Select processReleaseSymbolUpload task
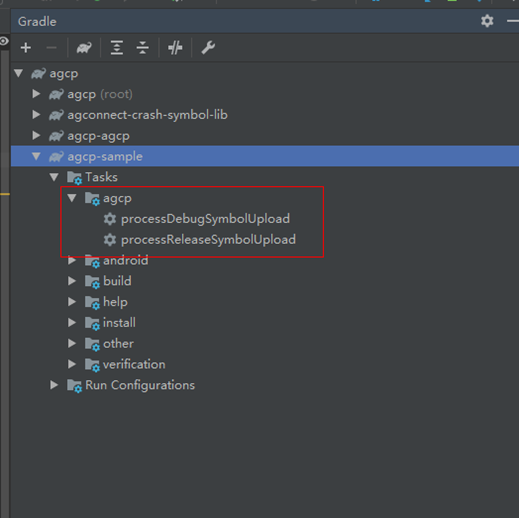This screenshot has width=519, height=518. tap(208, 240)
